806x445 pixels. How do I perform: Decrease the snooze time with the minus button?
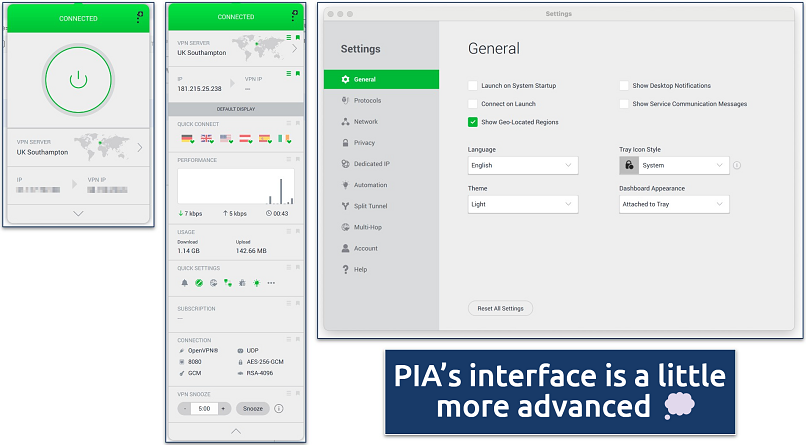pyautogui.click(x=185, y=409)
